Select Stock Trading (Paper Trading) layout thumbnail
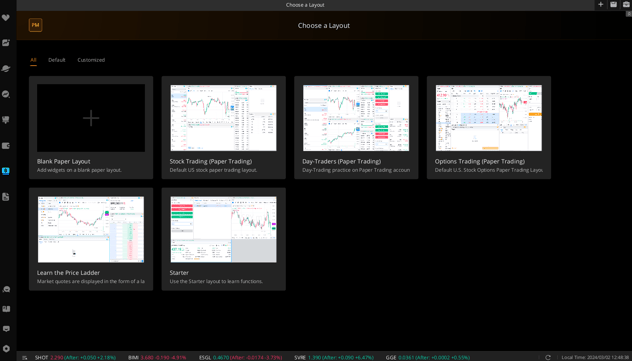The width and height of the screenshot is (632, 361). (224, 118)
